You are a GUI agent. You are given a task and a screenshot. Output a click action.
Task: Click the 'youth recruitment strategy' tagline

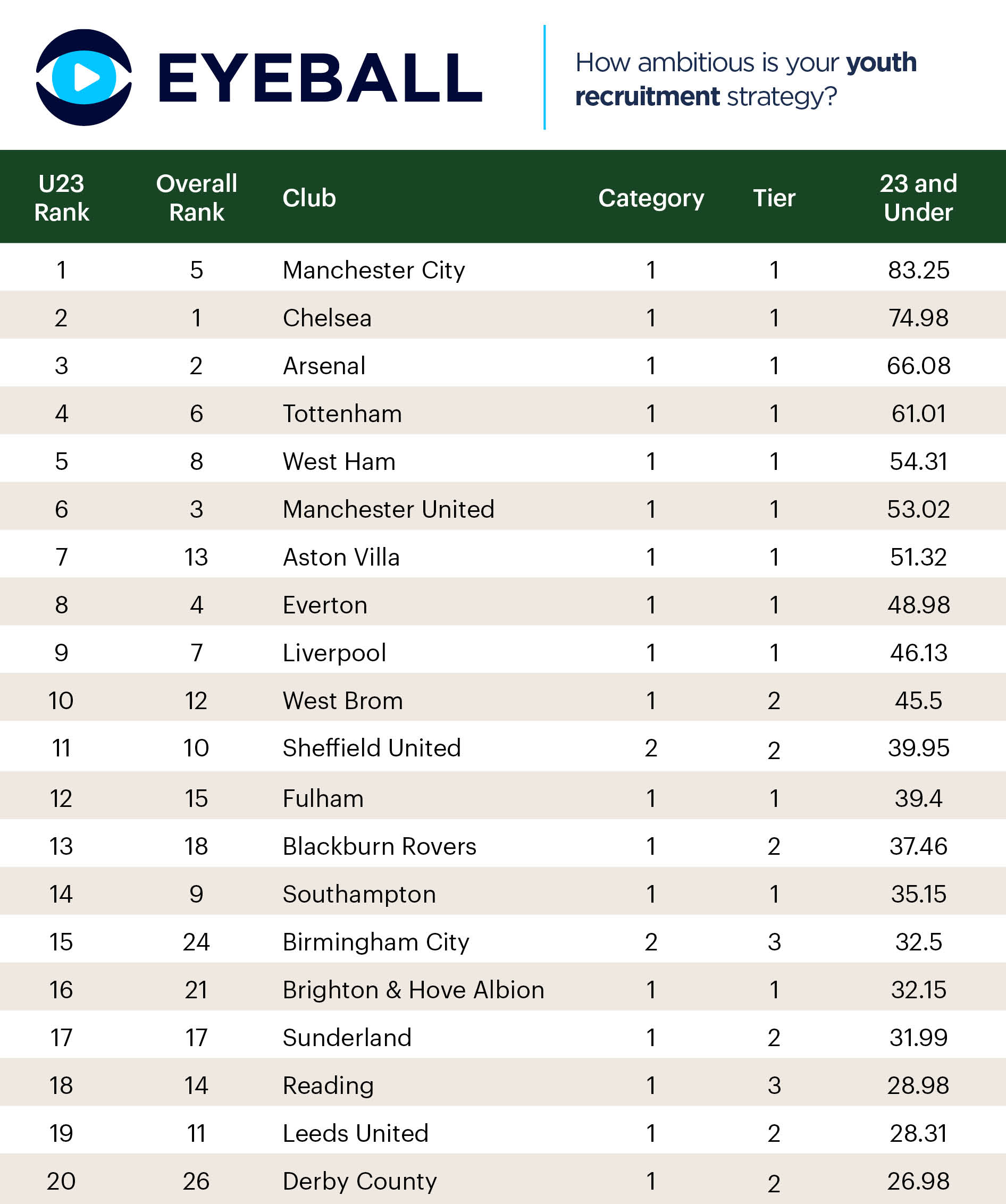pos(745,79)
